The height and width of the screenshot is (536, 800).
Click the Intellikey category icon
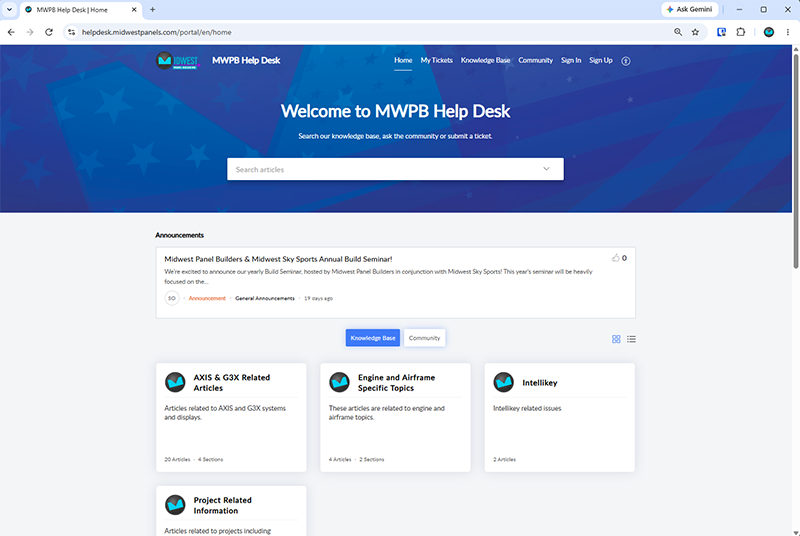(504, 382)
